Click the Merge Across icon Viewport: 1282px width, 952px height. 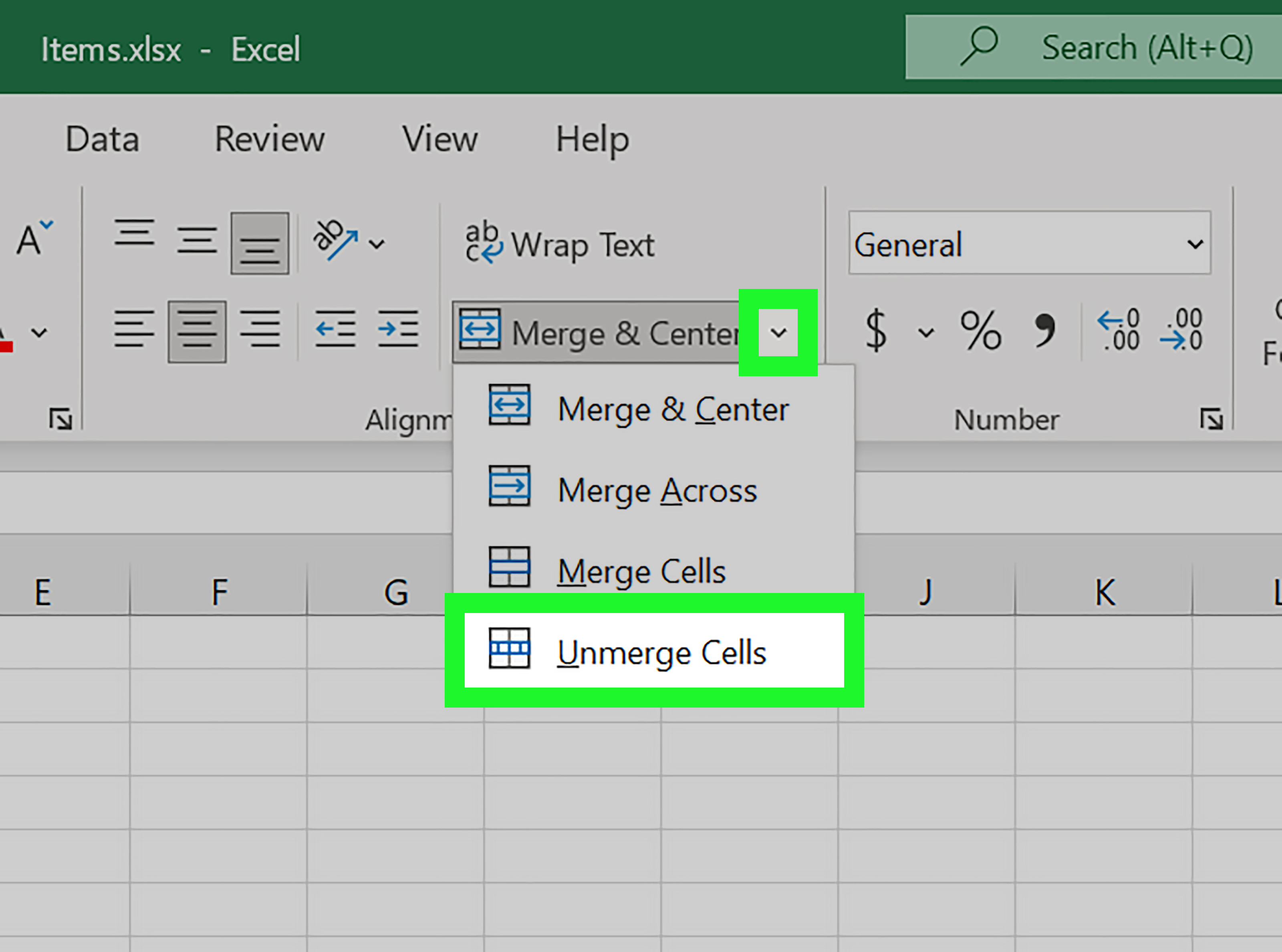tap(510, 489)
